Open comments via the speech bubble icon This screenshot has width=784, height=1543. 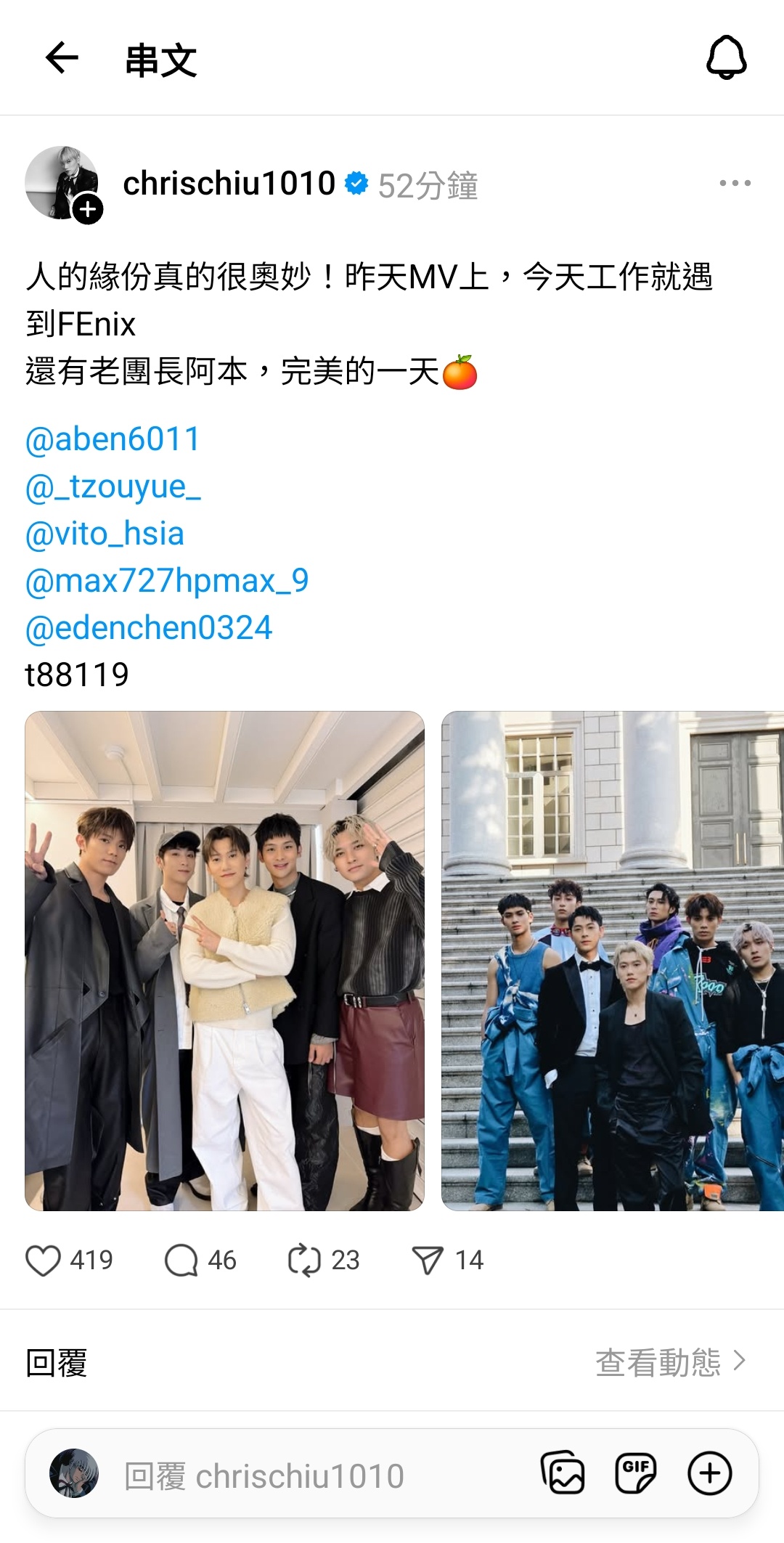pyautogui.click(x=181, y=1261)
